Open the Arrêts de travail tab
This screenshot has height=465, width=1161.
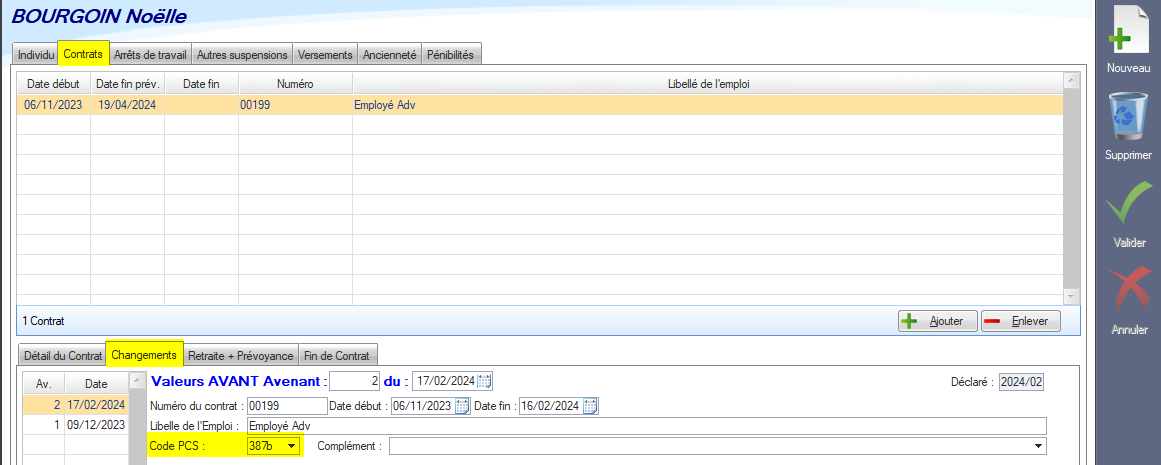coord(151,55)
